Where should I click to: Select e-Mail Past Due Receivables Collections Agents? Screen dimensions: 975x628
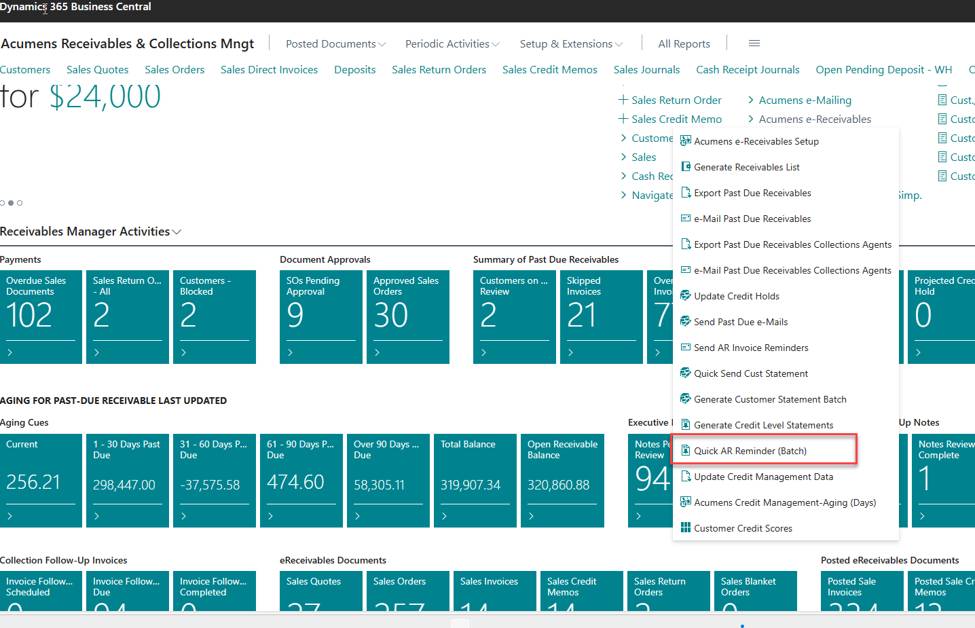(786, 270)
